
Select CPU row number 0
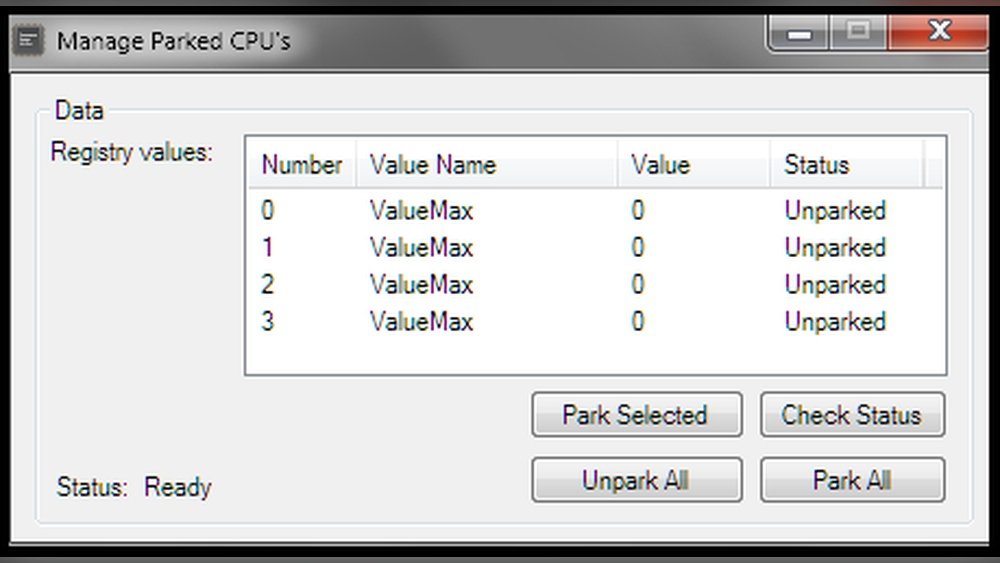click(x=268, y=211)
